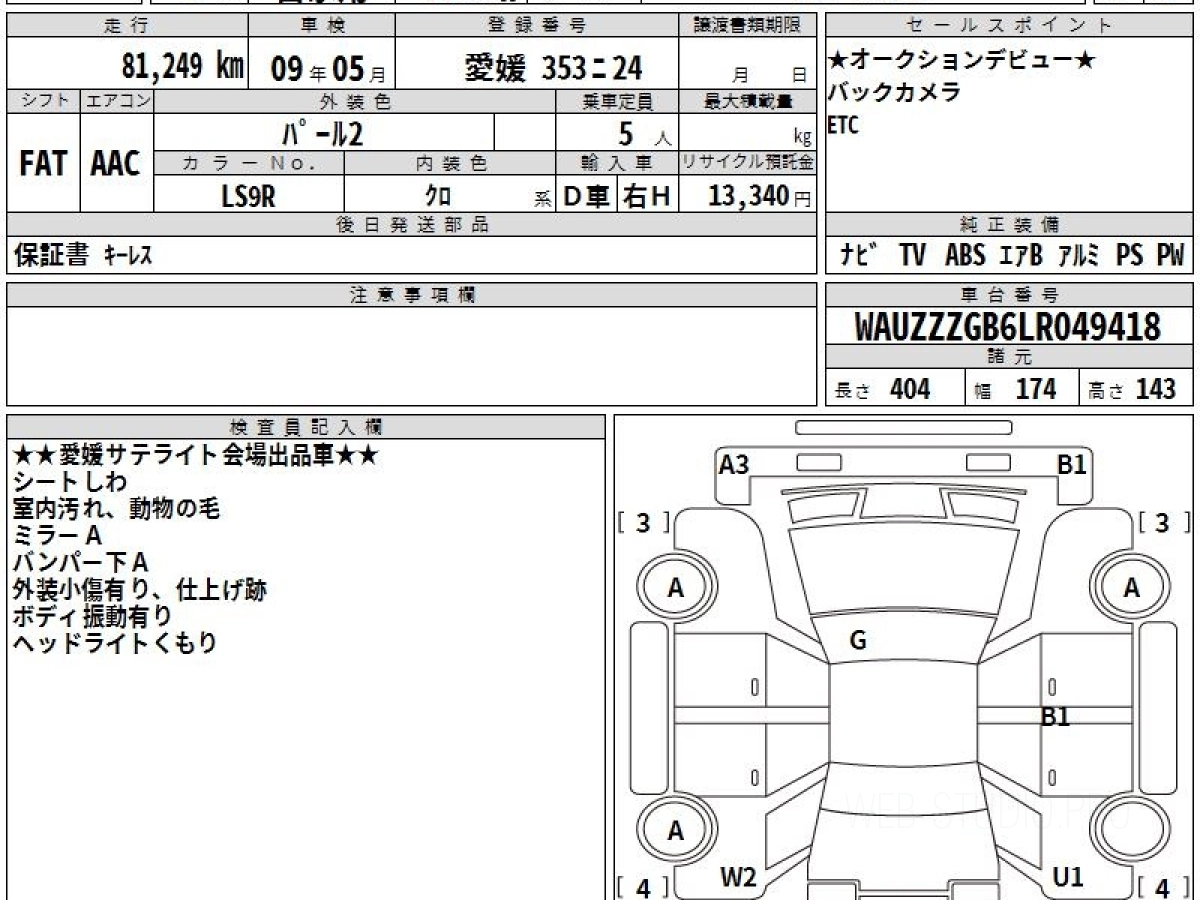The width and height of the screenshot is (1200, 900).
Task: Click the ヘッドライトくもり inspector note
Action: [x=115, y=643]
